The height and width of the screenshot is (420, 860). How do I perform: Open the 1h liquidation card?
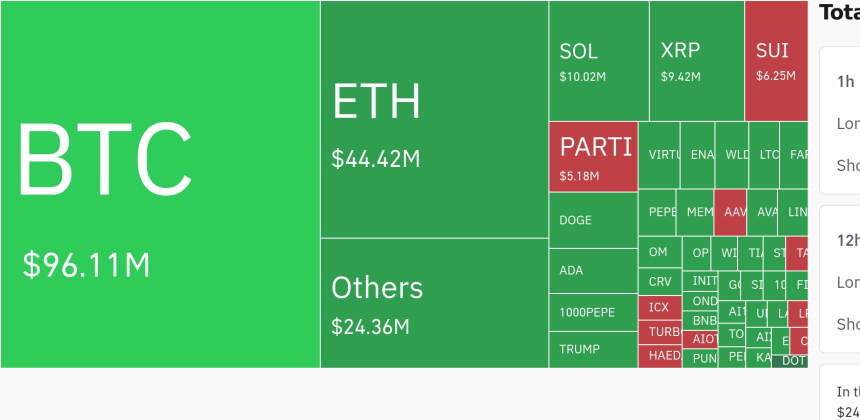[840, 120]
